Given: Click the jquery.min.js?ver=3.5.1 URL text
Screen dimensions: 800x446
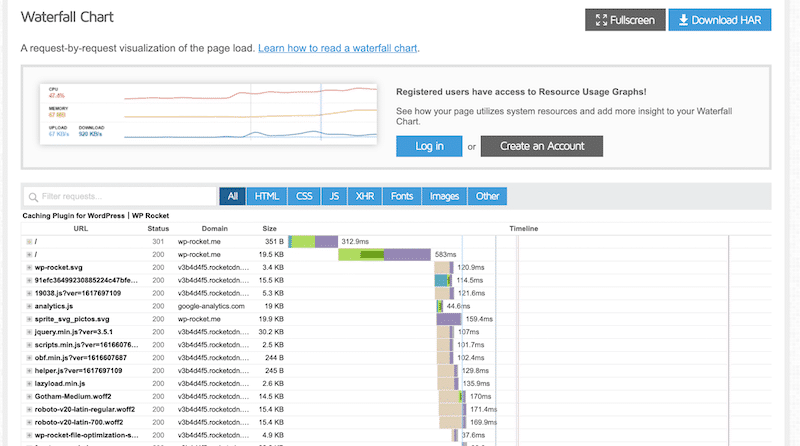Looking at the screenshot, I should (73, 332).
